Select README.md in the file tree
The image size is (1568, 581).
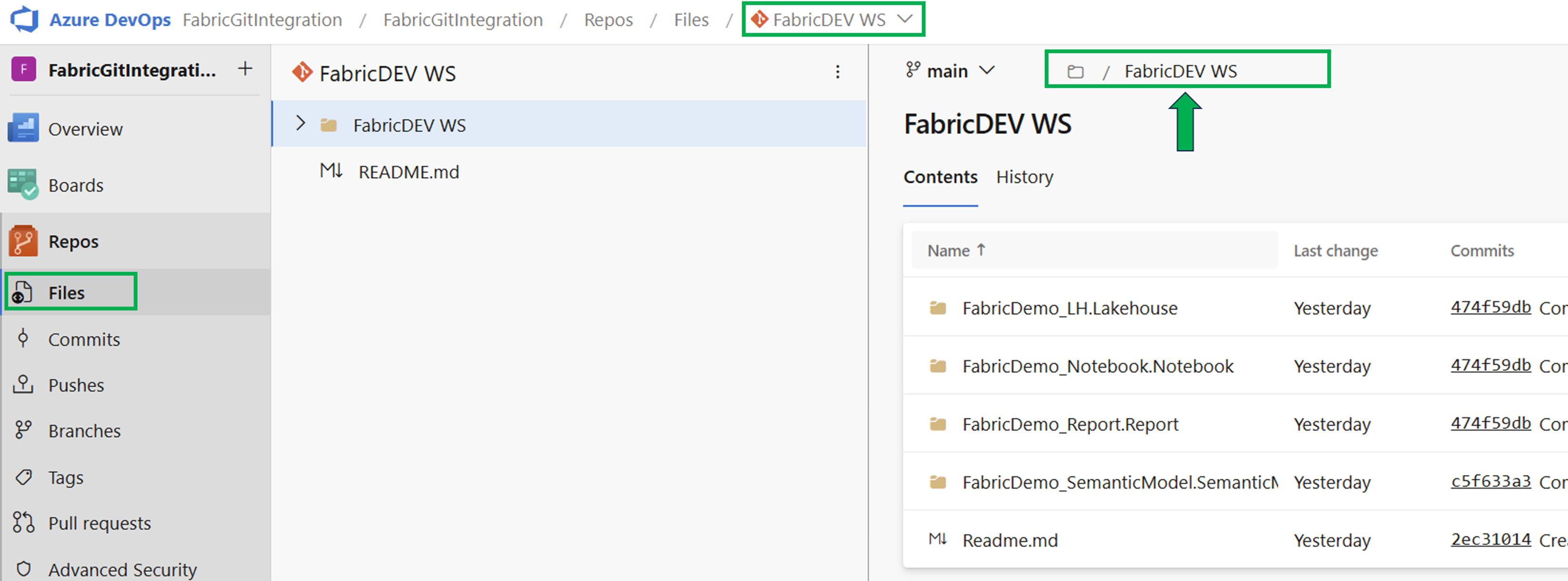409,172
